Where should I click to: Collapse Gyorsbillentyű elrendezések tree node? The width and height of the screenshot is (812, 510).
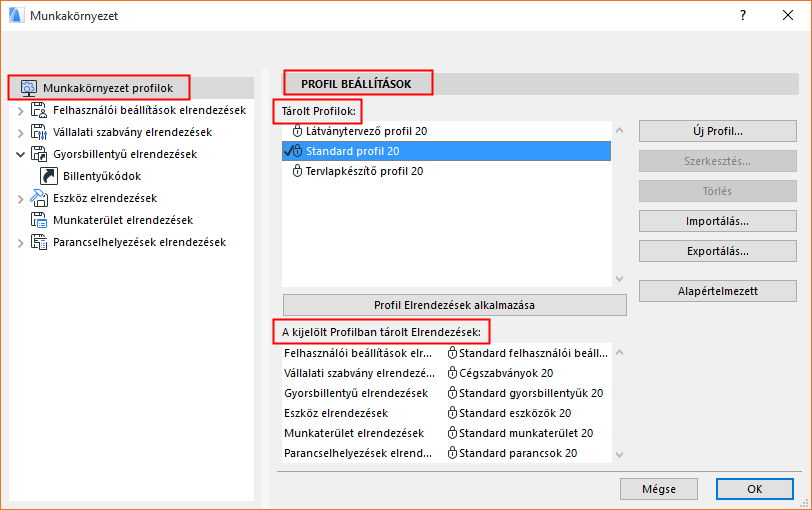(x=20, y=154)
